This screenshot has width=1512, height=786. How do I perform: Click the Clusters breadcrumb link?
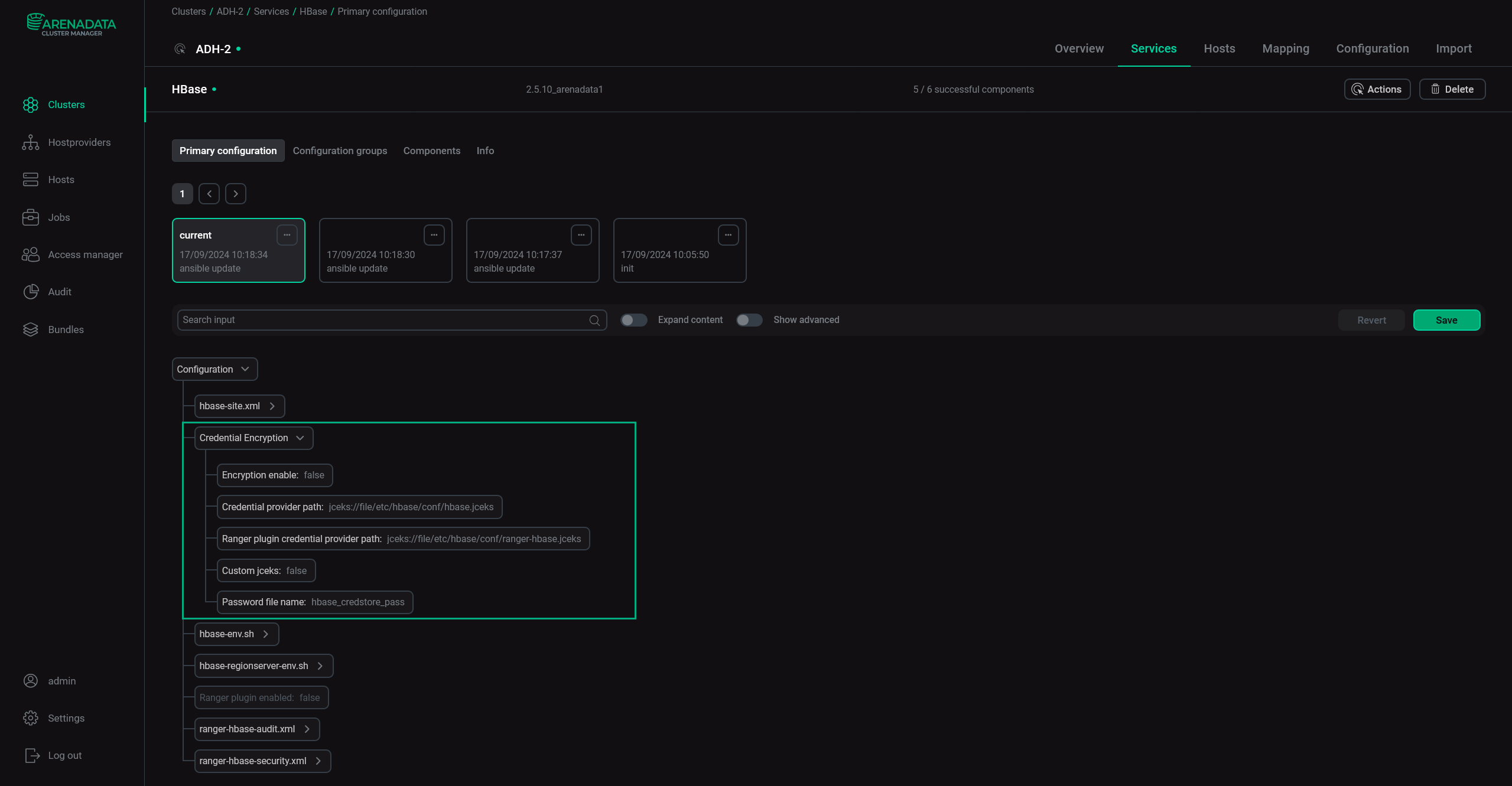(x=188, y=11)
